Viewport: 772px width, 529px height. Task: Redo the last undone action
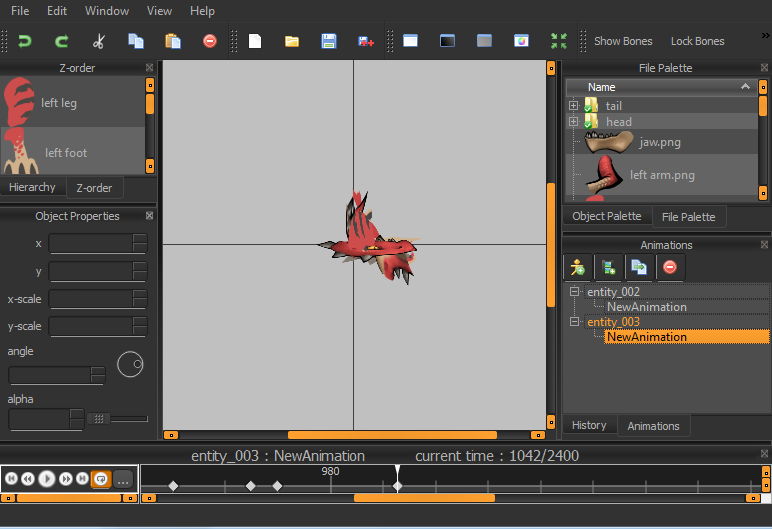click(62, 41)
